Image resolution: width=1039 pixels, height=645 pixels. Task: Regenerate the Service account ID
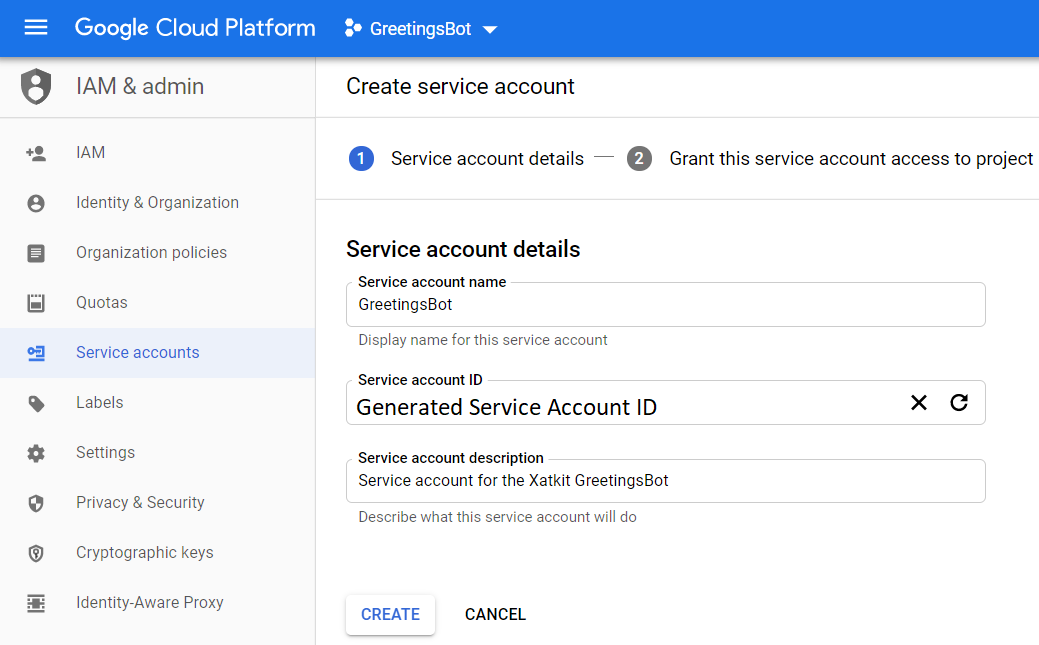[959, 402]
